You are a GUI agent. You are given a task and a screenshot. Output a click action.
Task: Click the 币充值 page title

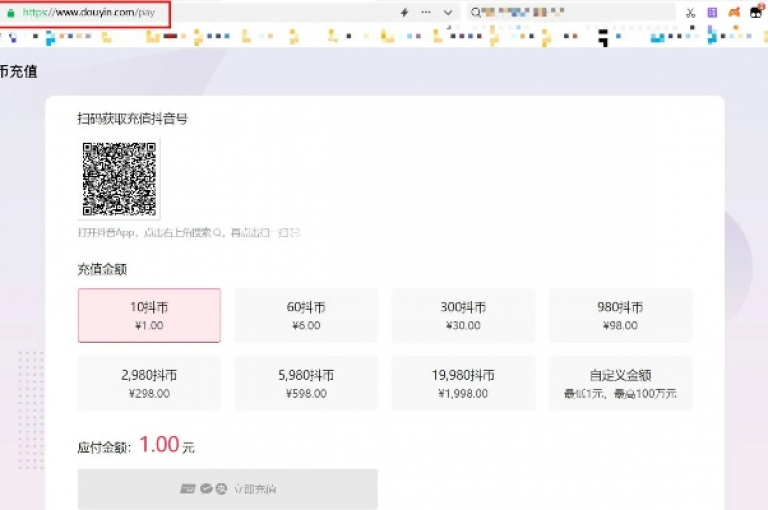tap(18, 72)
